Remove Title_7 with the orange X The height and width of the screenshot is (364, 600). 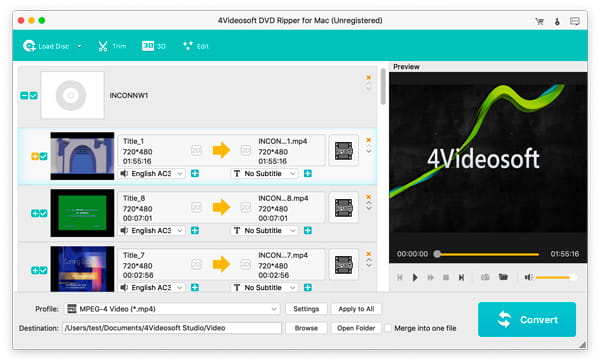[x=368, y=254]
